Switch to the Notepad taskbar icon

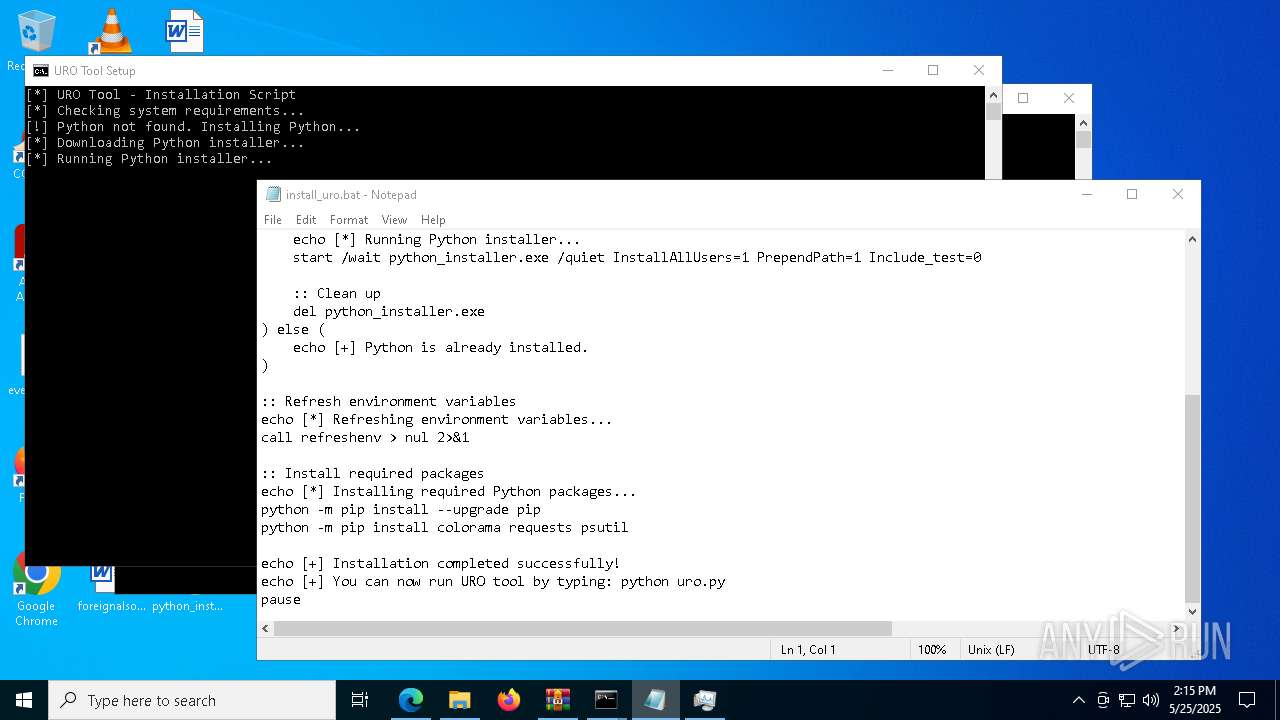click(655, 700)
